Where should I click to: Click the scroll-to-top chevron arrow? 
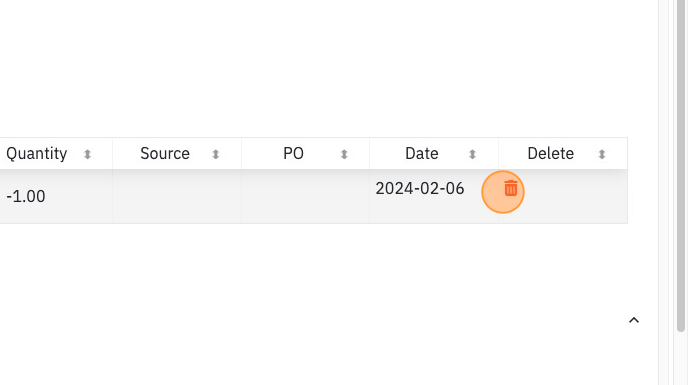634,320
